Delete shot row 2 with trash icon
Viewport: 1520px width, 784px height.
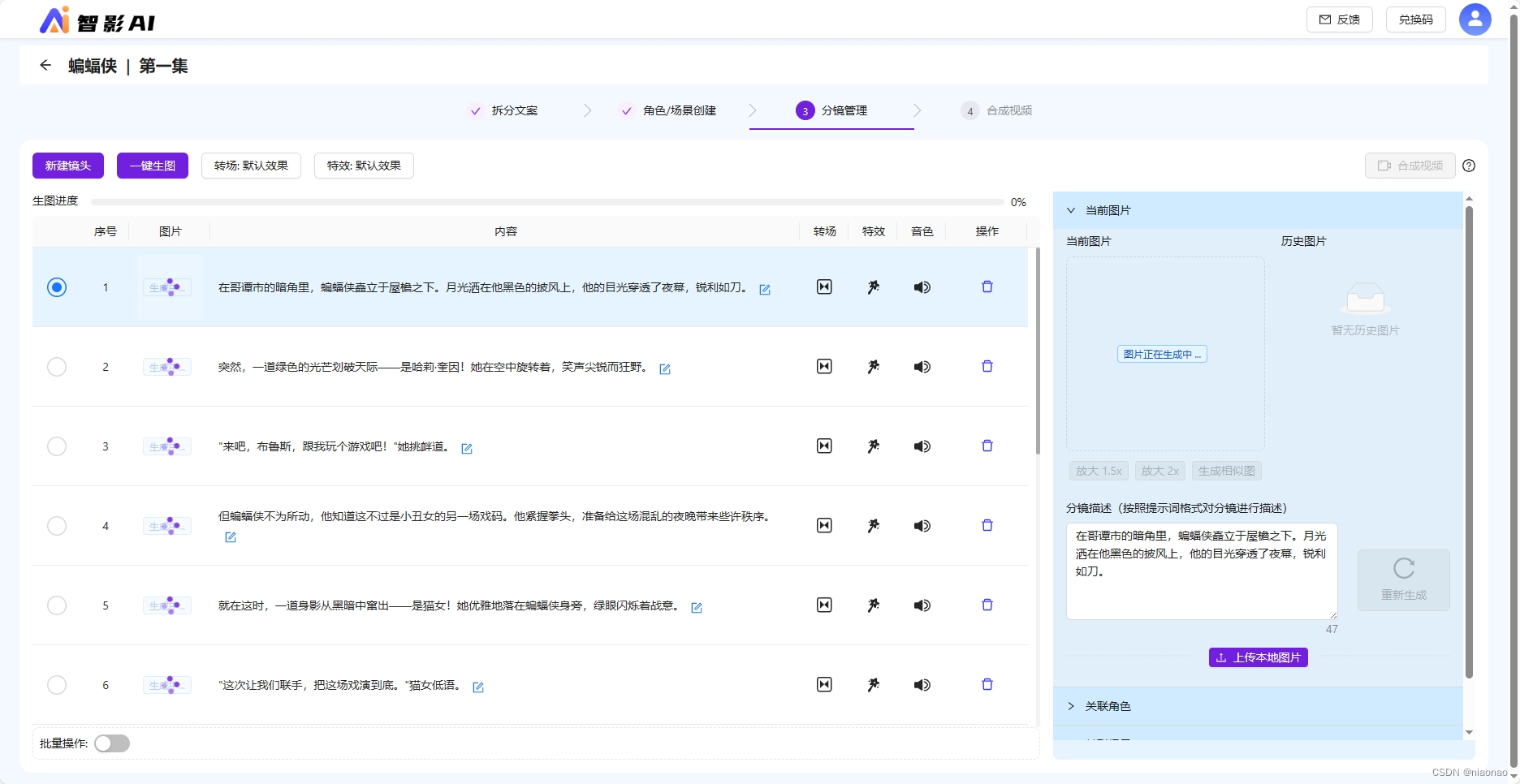[x=987, y=366]
